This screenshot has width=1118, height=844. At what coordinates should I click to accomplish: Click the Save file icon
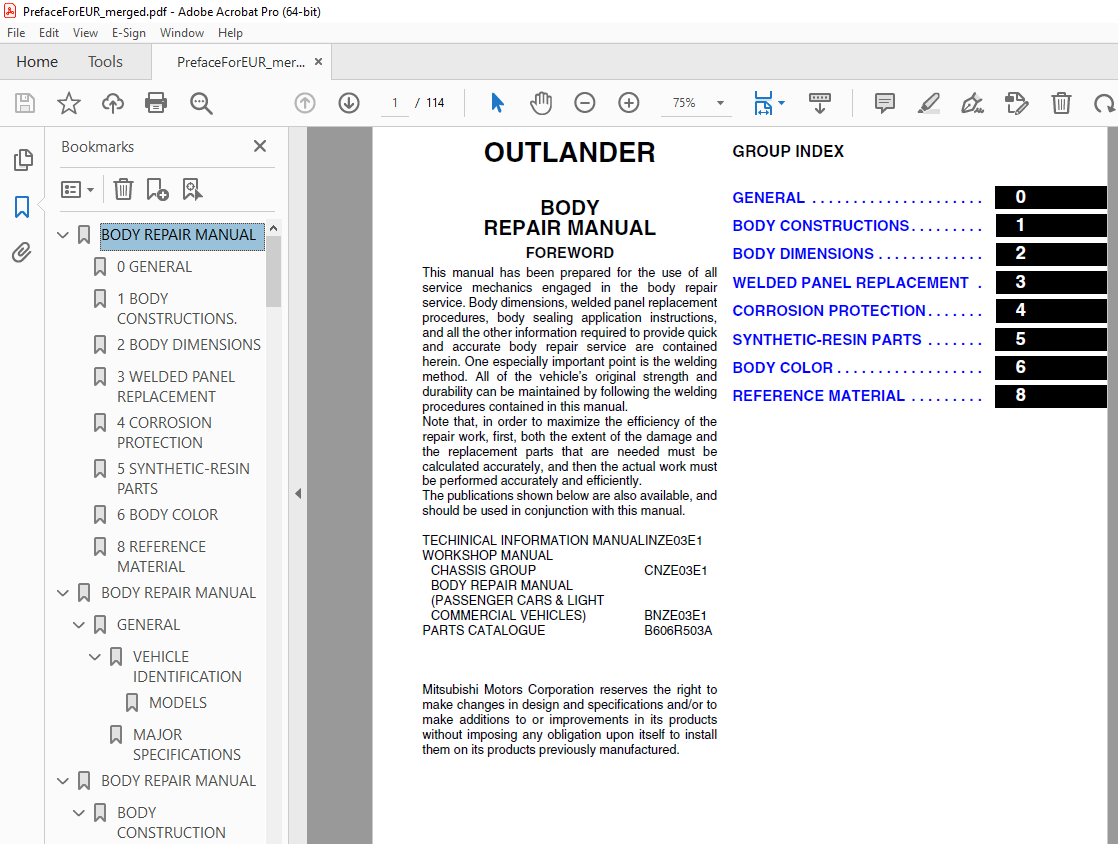click(x=24, y=103)
